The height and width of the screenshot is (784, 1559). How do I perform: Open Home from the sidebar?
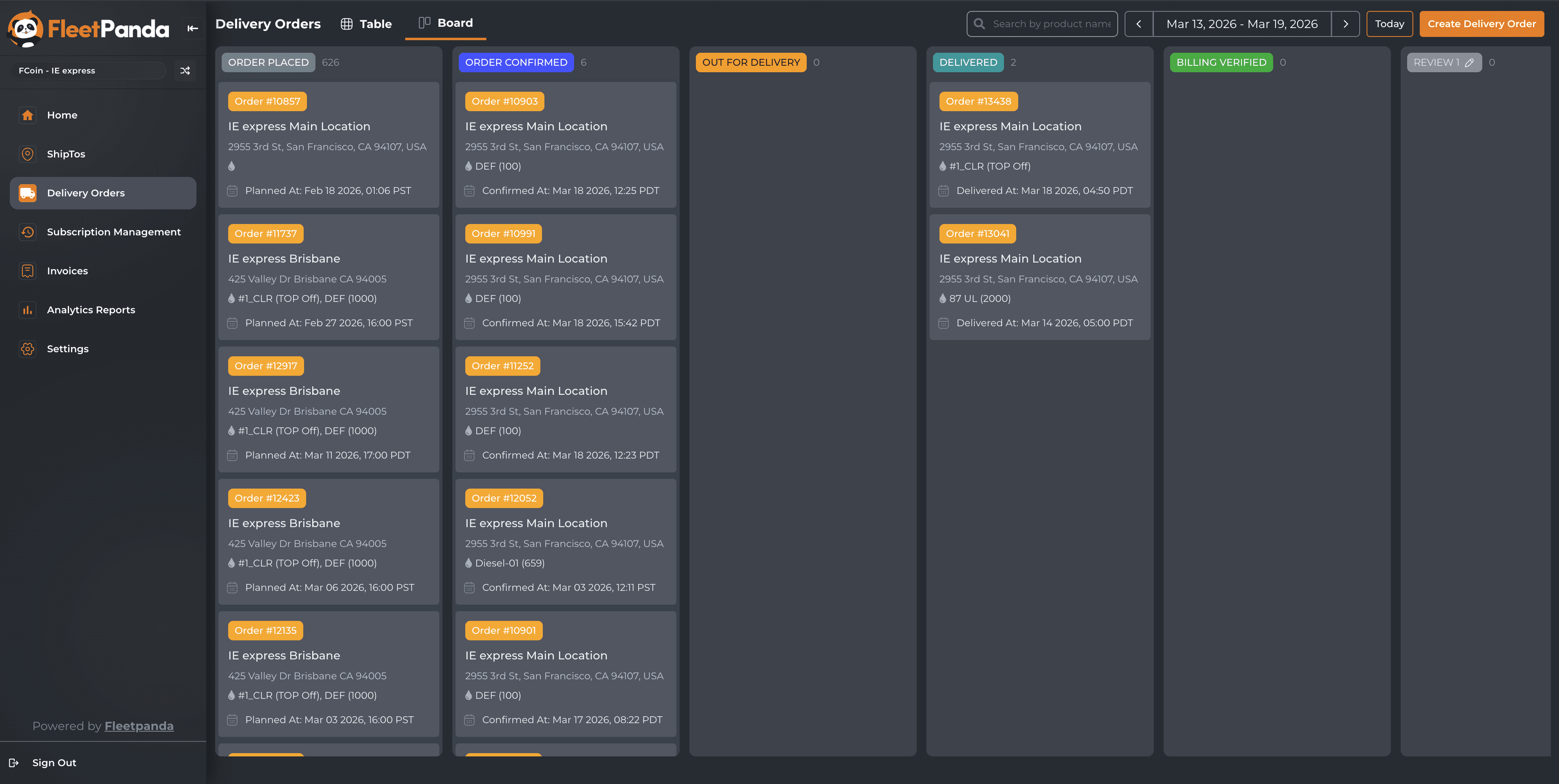tap(62, 115)
